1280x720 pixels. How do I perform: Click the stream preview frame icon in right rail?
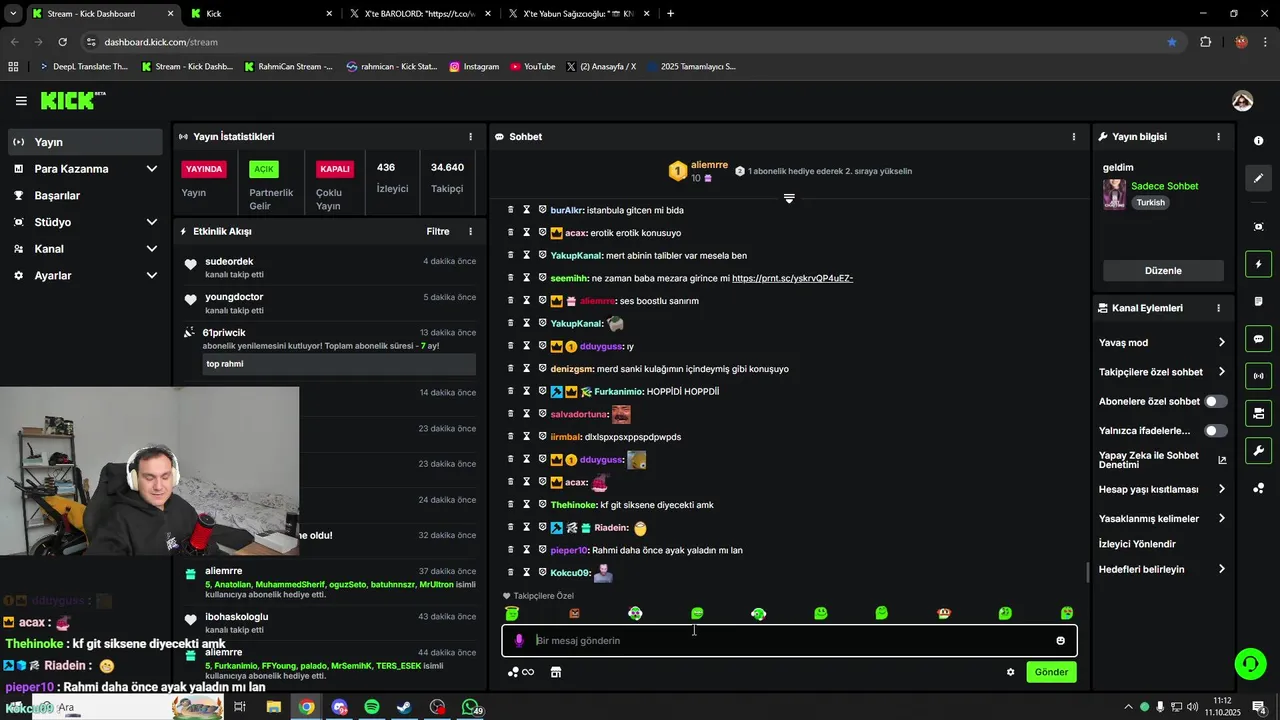pos(1259,227)
